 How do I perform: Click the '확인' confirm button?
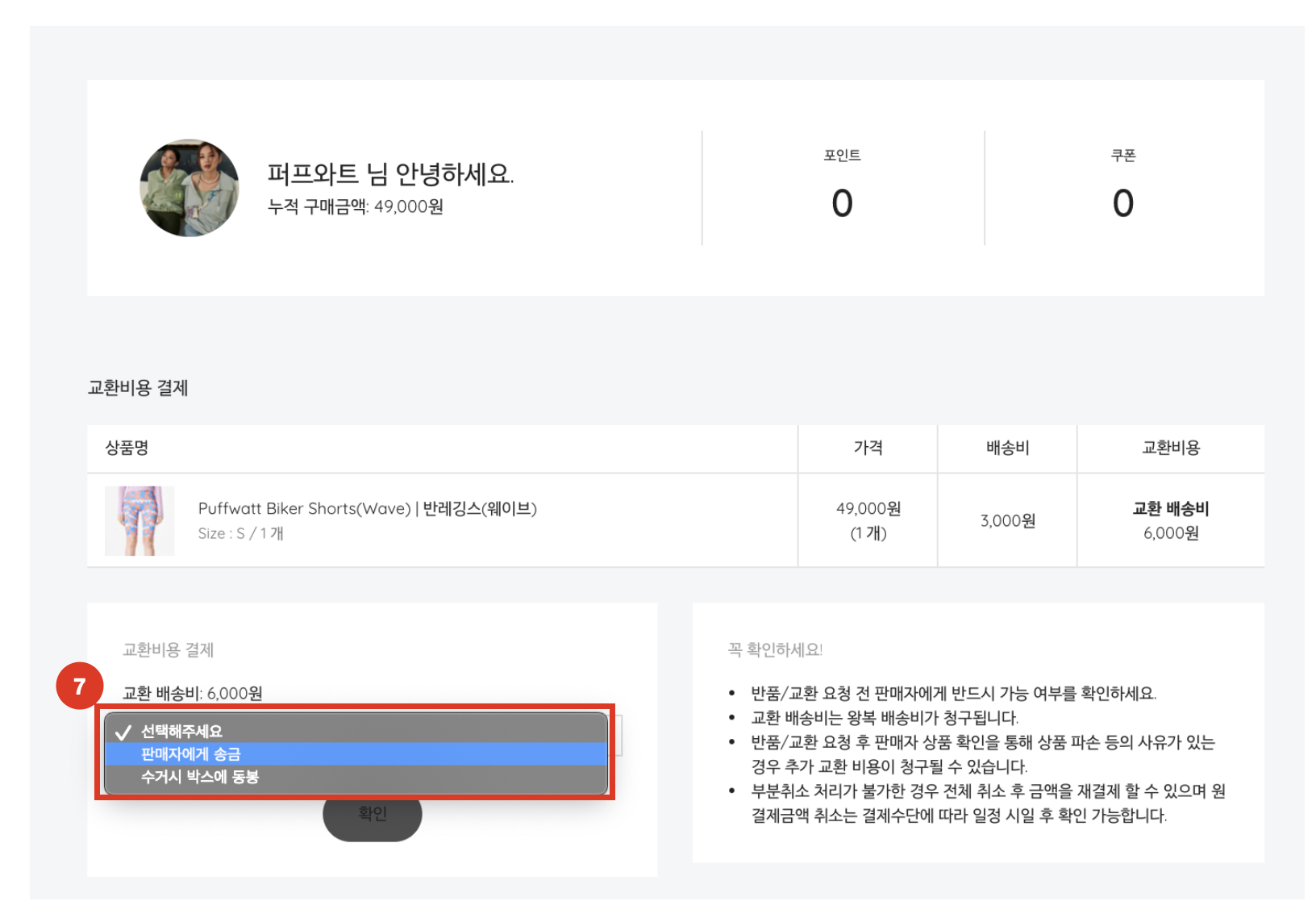click(x=373, y=815)
